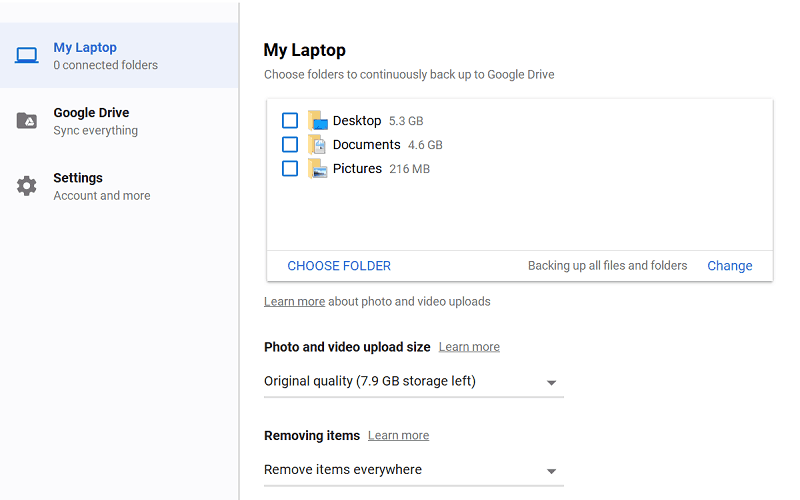Click Change next to backing up files

click(730, 266)
